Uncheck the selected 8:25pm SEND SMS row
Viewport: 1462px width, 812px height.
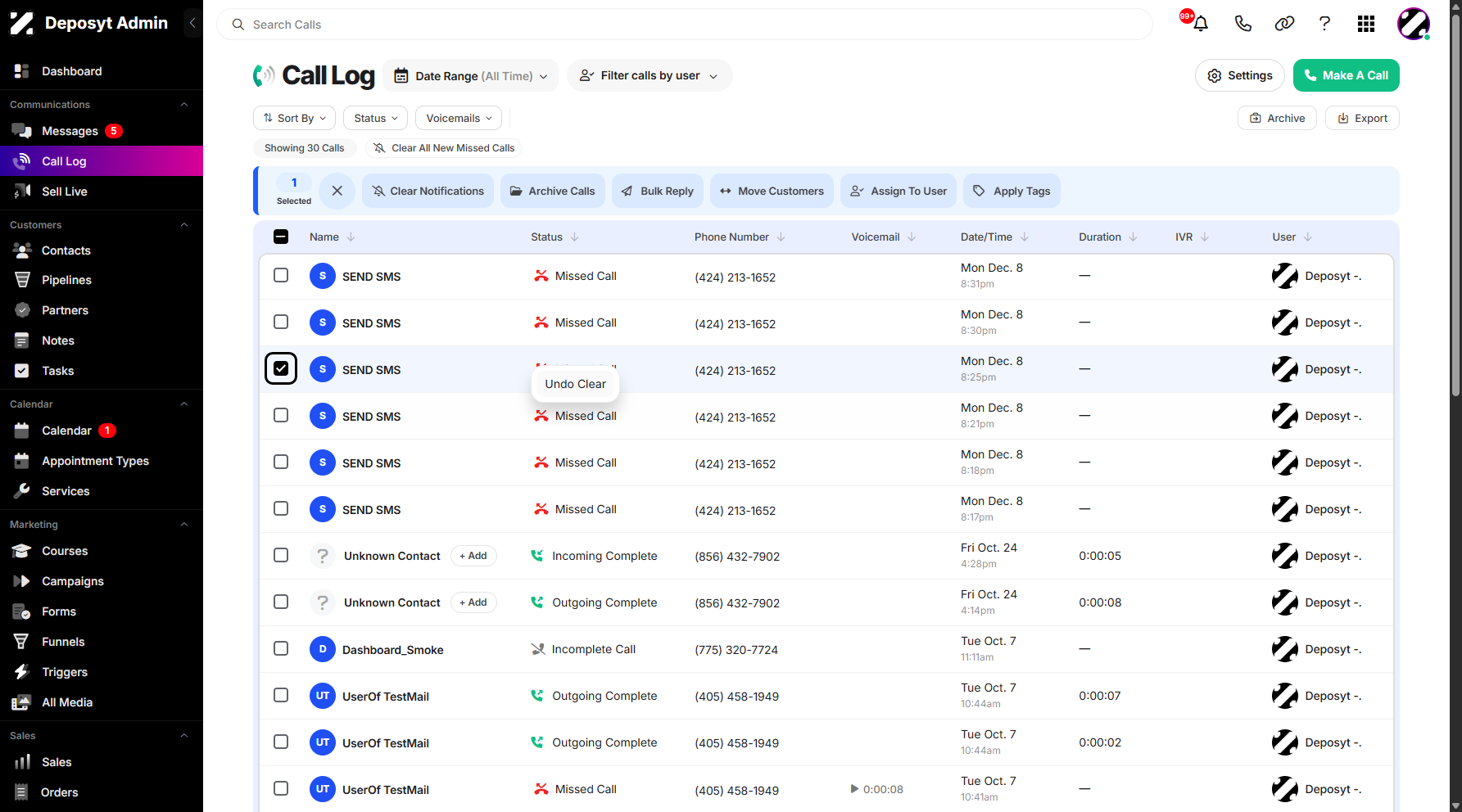click(x=281, y=368)
